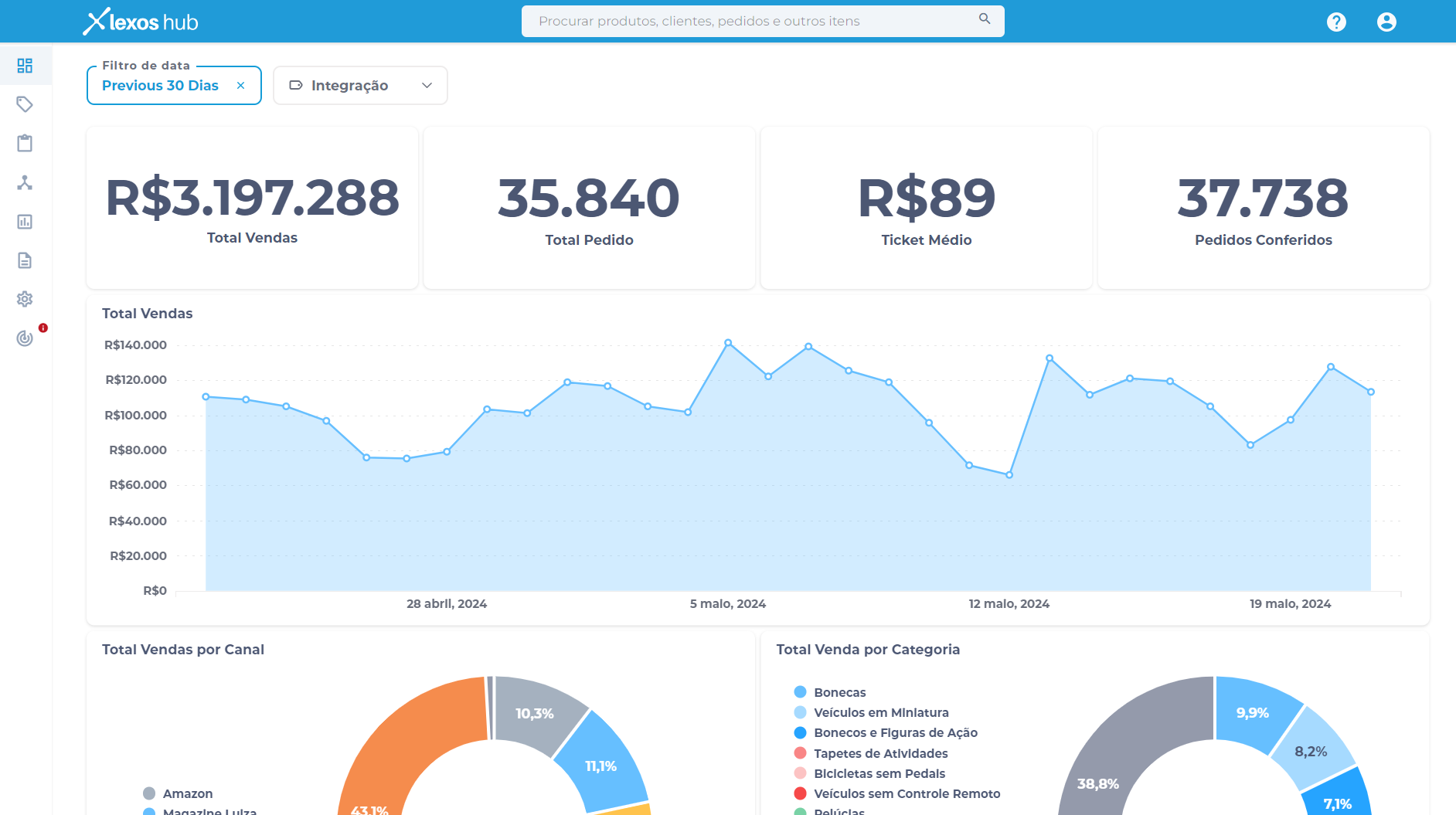Screen dimensions: 1456x815
Task: Click the red dot beside Veículos sem Controle Remoto
Action: coord(800,793)
